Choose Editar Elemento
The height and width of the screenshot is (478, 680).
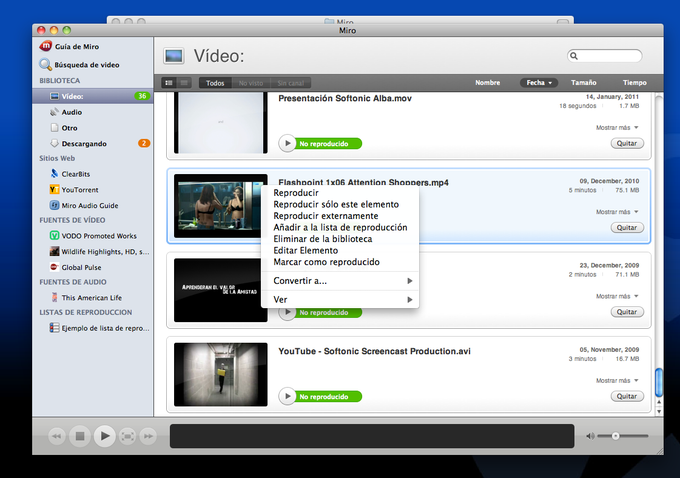coord(340,250)
